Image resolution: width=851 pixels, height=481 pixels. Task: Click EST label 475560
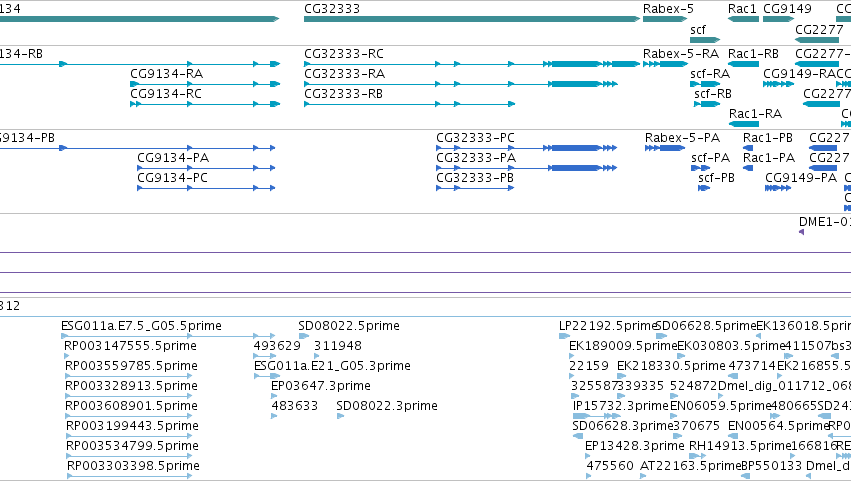[x=609, y=466]
